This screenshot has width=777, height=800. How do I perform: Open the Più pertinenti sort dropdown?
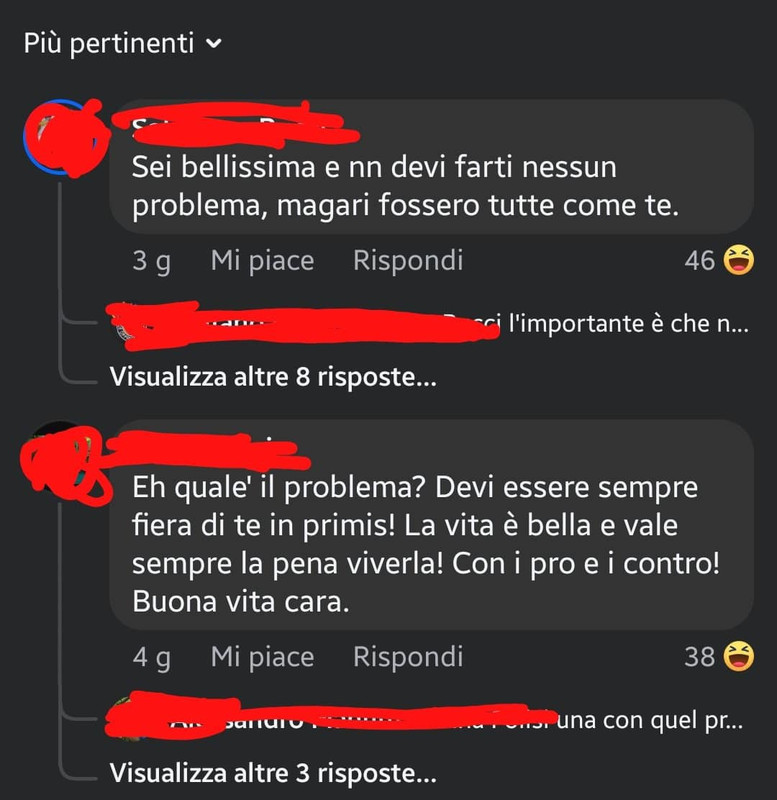click(x=122, y=43)
